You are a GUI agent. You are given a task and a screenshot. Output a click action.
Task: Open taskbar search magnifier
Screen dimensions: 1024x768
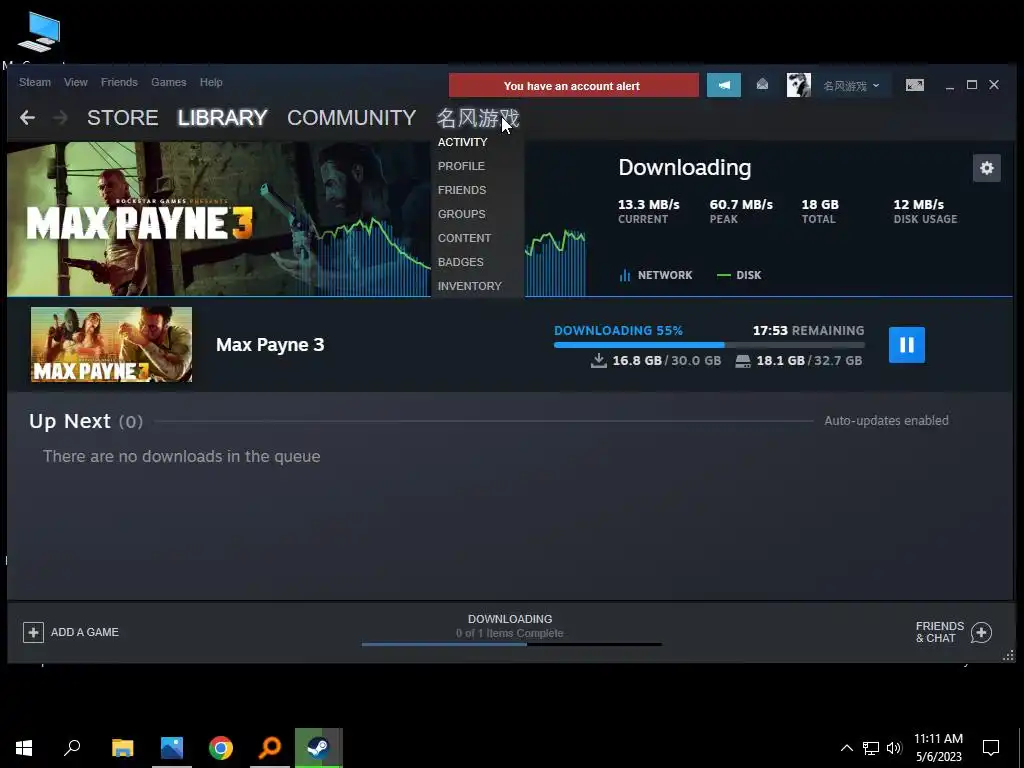pyautogui.click(x=72, y=748)
